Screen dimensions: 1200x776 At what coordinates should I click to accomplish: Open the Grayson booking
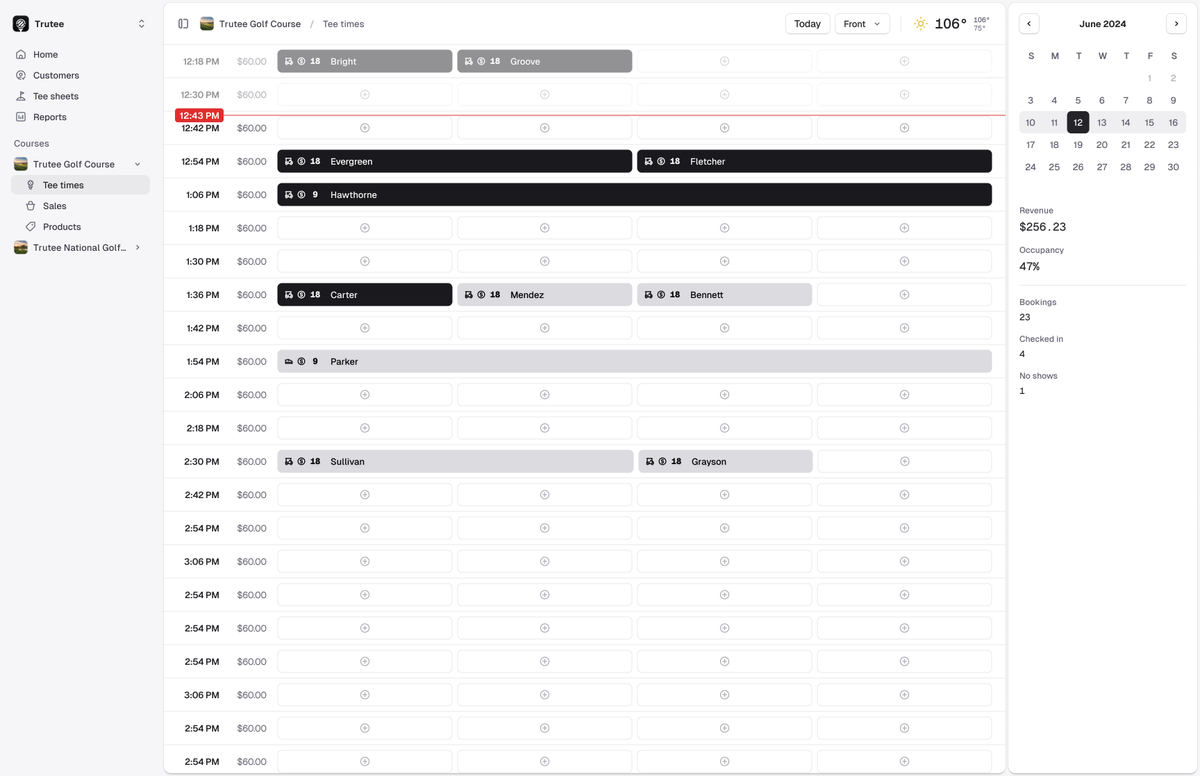point(725,462)
